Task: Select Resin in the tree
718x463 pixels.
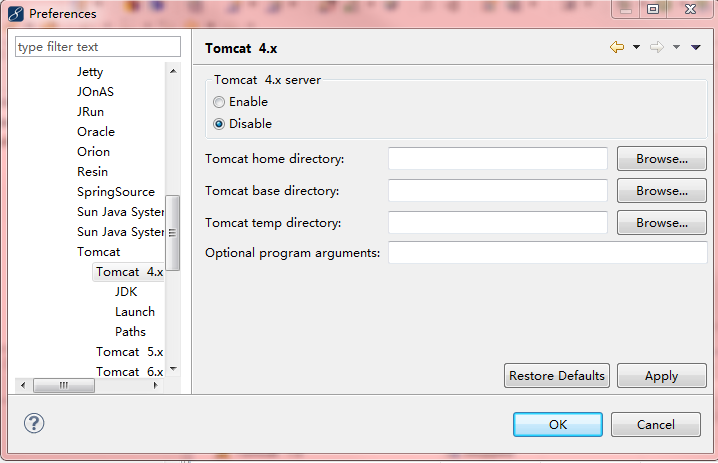Action: [92, 172]
